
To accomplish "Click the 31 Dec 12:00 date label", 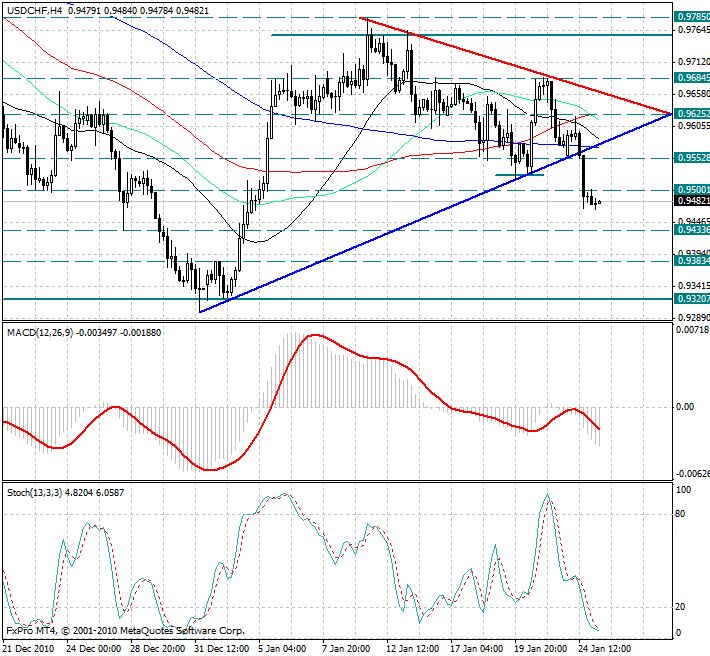I will pos(222,649).
